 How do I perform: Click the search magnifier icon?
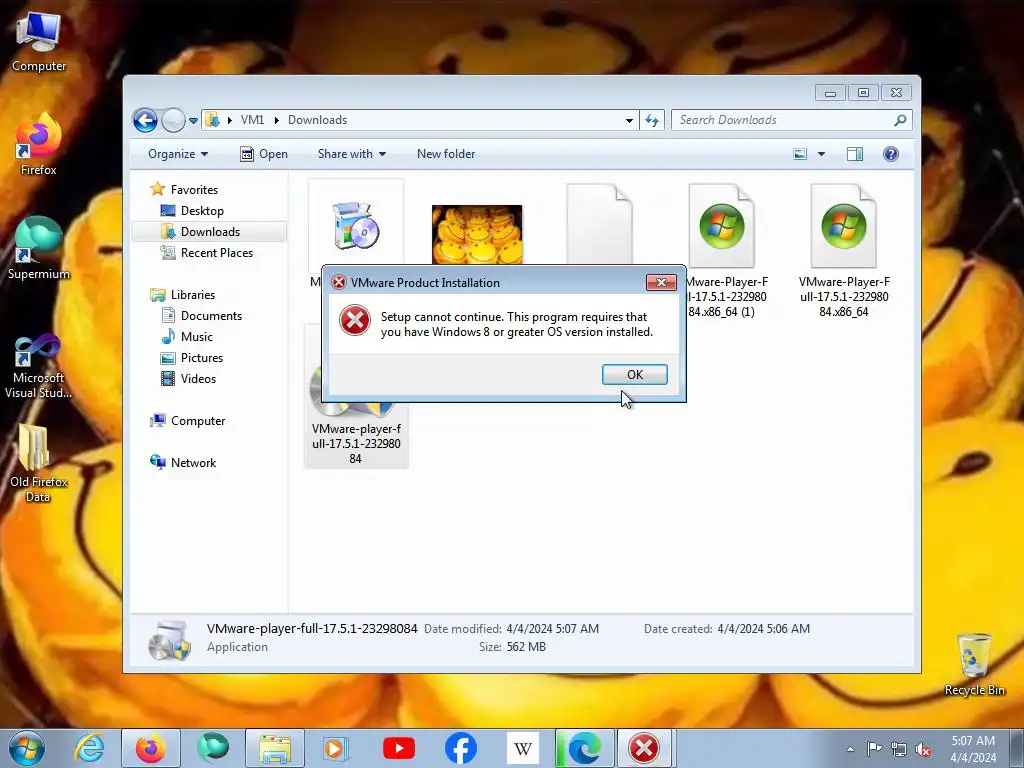pyautogui.click(x=900, y=120)
